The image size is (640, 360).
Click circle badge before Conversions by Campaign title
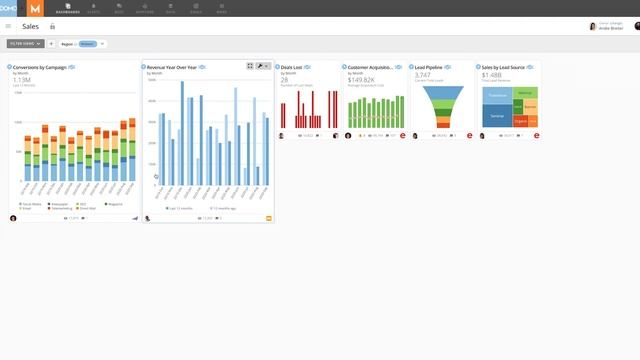[x=9, y=67]
